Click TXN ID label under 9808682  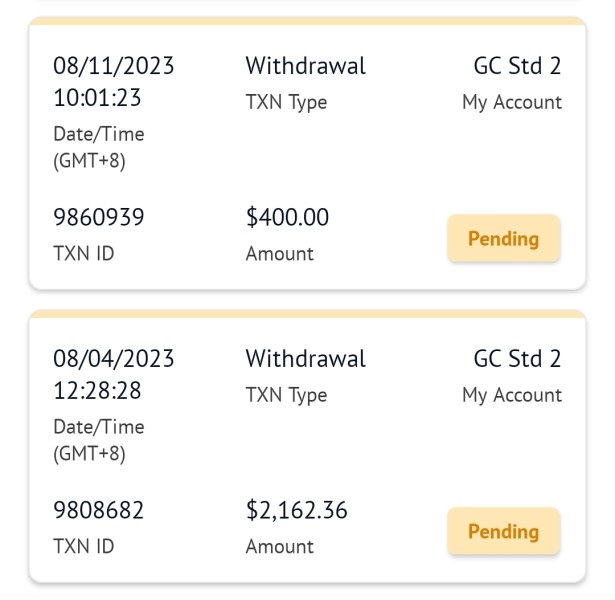(x=83, y=546)
